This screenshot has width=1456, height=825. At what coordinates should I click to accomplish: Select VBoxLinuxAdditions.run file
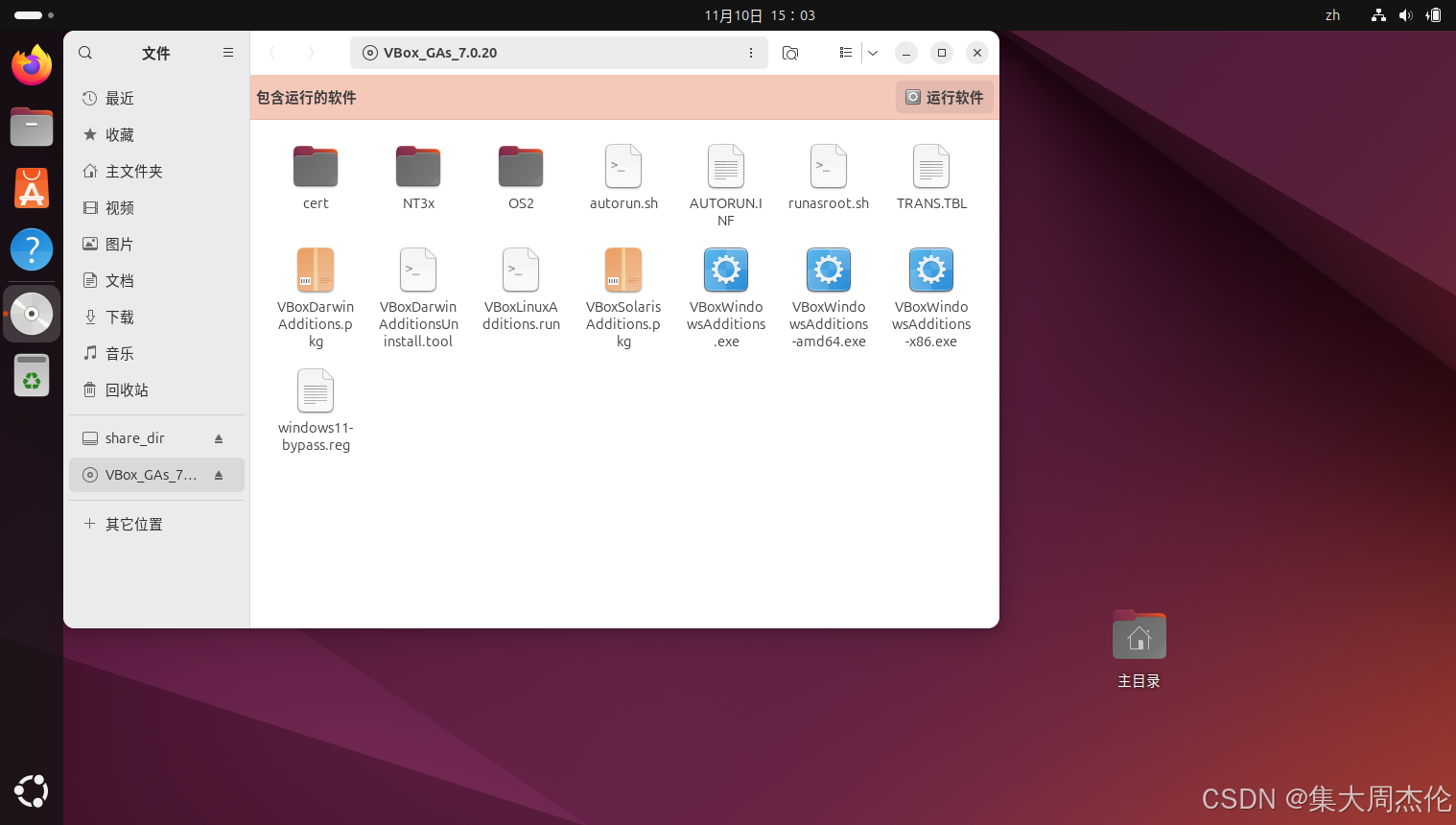tap(521, 290)
